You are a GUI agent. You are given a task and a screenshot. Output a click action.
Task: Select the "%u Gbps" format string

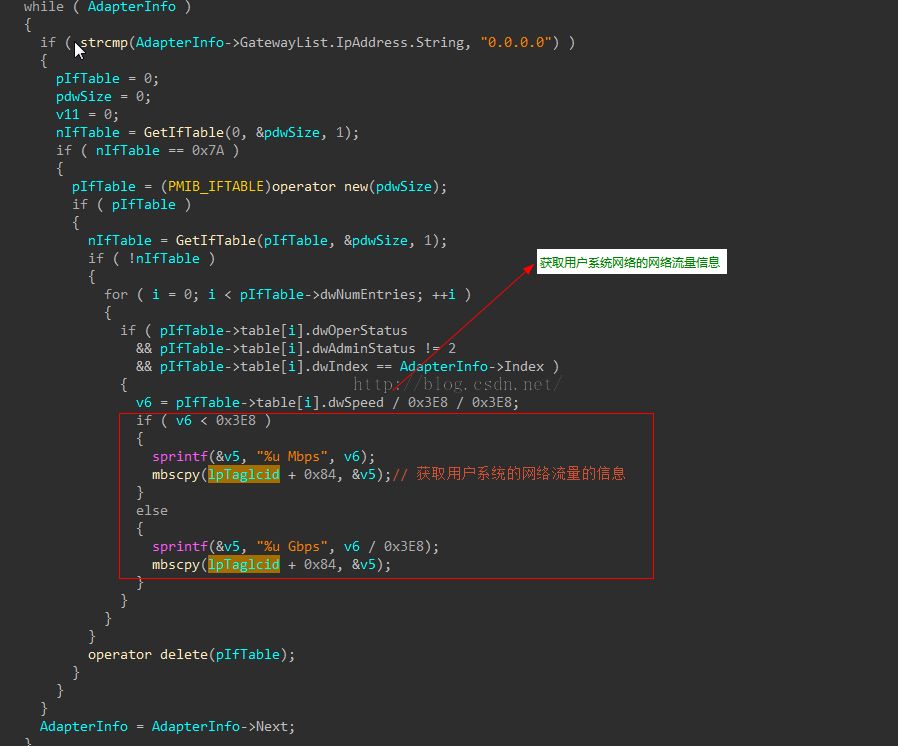[x=292, y=546]
